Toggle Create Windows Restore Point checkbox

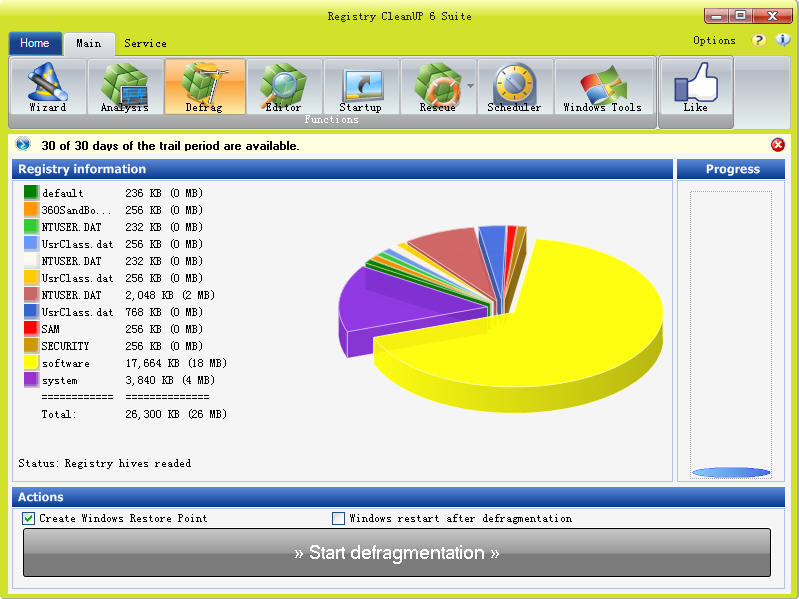tap(29, 519)
